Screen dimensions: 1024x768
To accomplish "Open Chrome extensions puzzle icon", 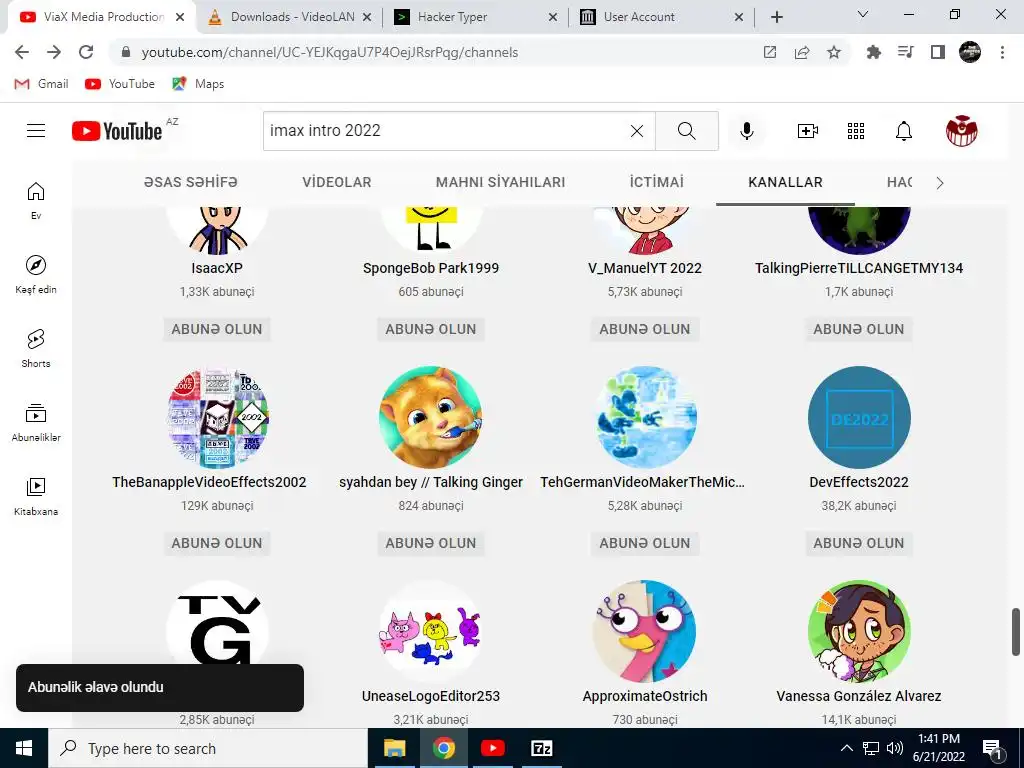I will click(873, 52).
